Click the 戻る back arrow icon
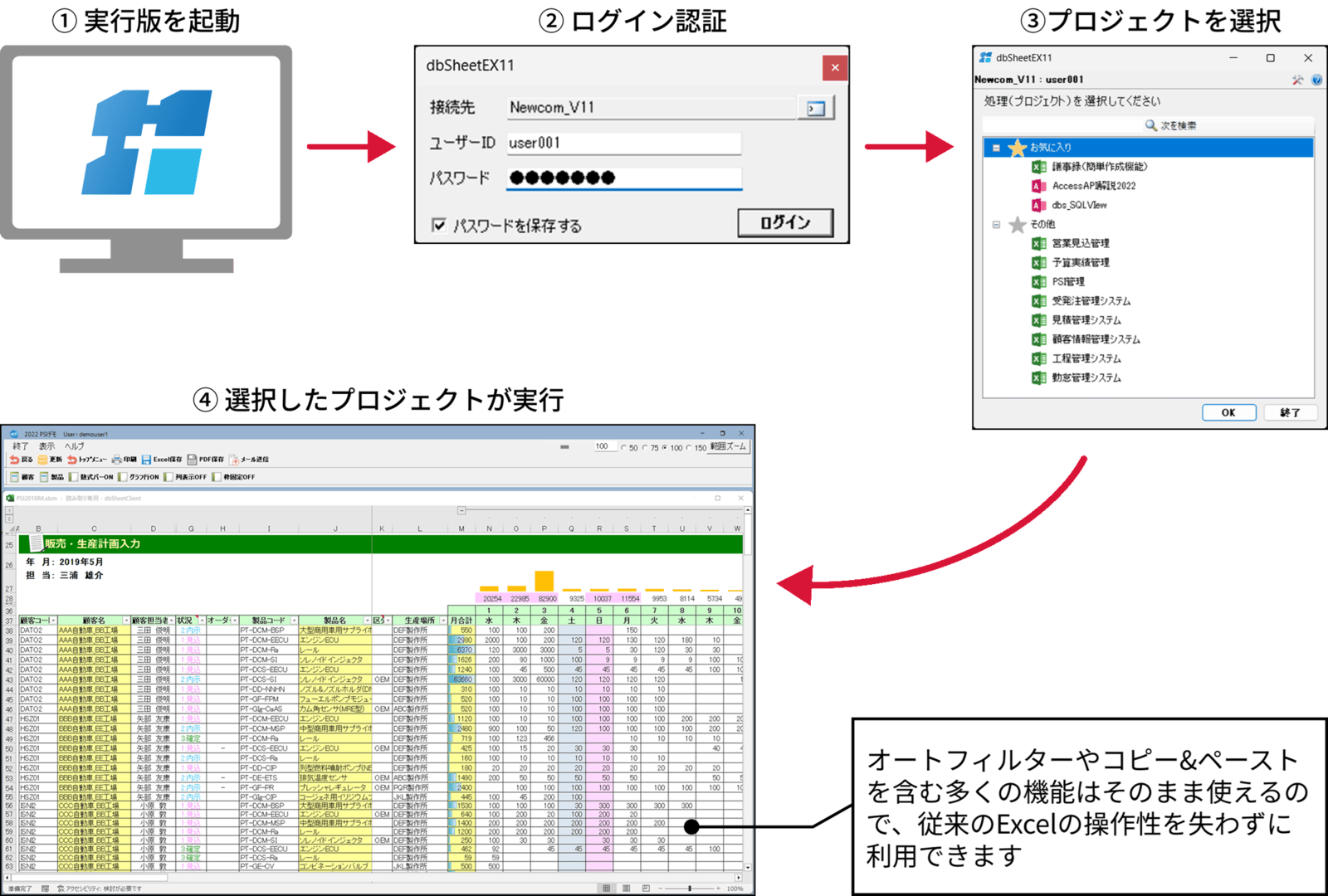This screenshot has height=896, width=1328. (14, 460)
